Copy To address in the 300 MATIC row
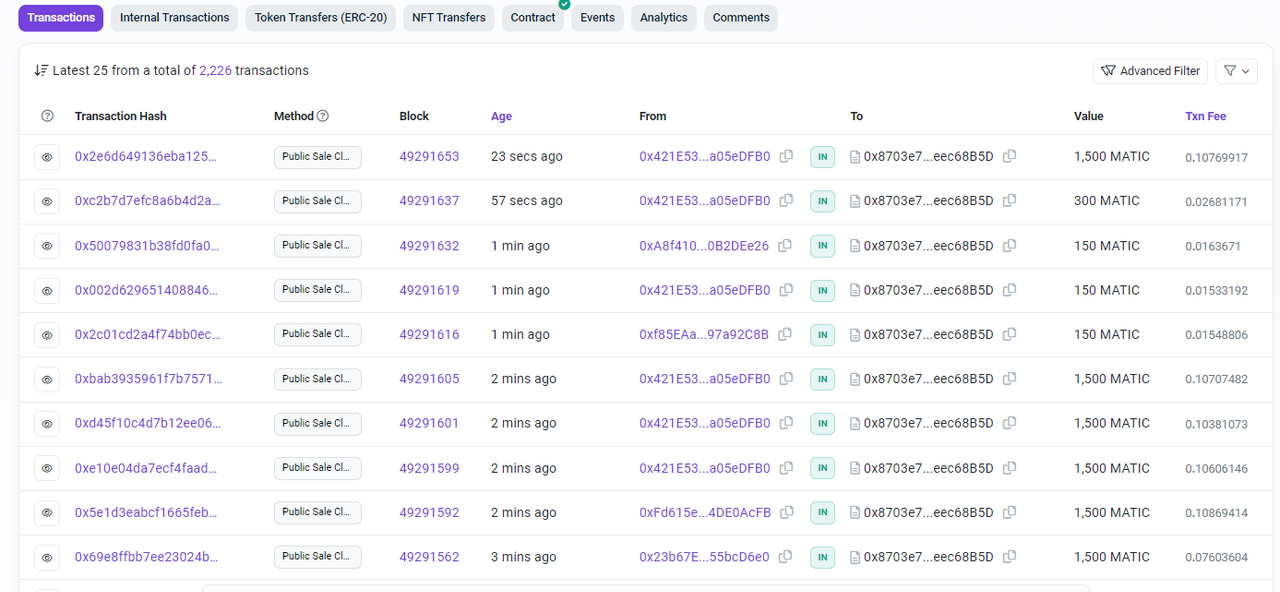1280x592 pixels. (1009, 201)
